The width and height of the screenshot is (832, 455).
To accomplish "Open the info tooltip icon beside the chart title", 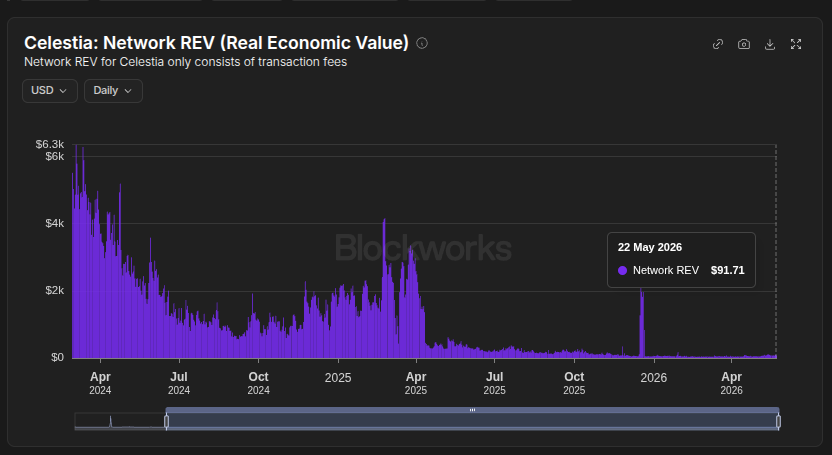I will pos(422,43).
